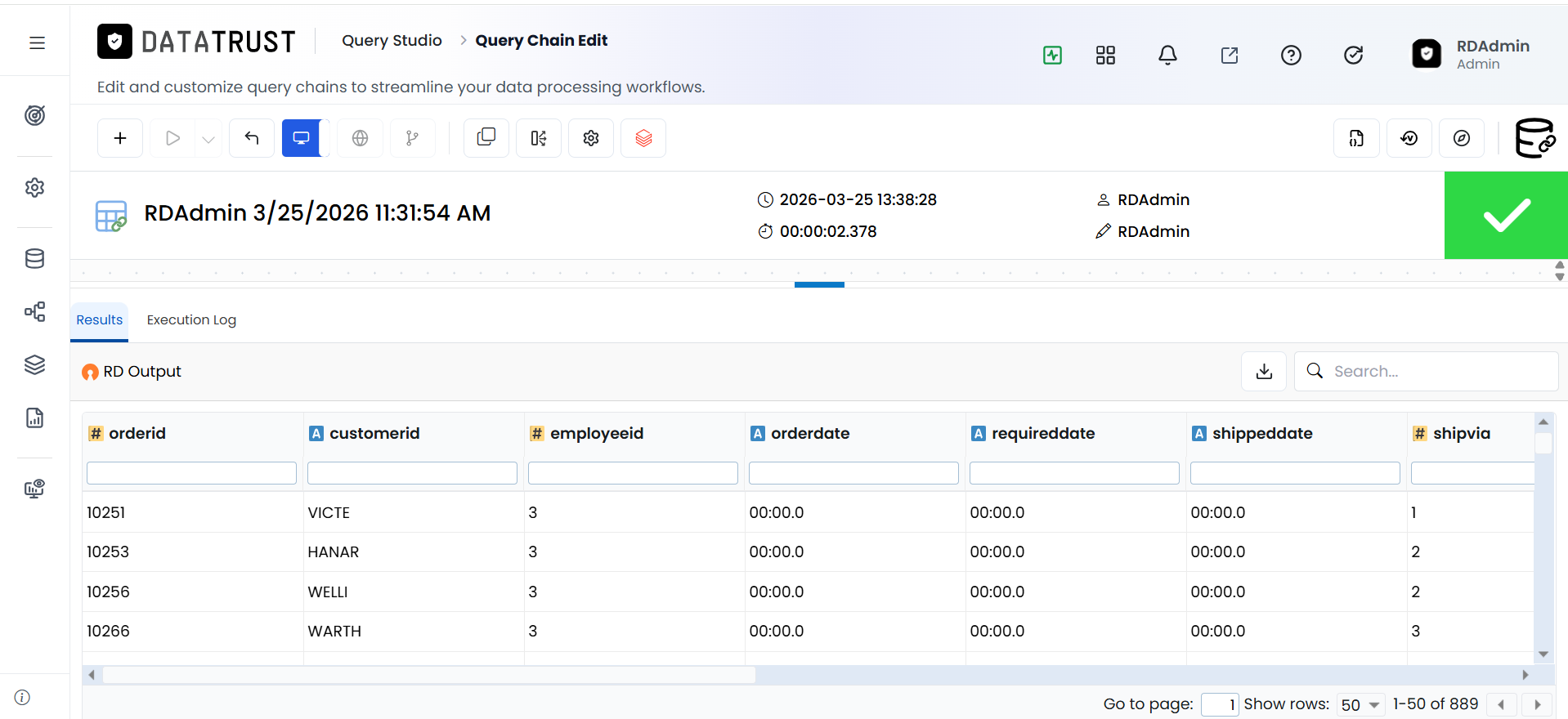Open the report document sidebar icon
1568x719 pixels.
[34, 418]
